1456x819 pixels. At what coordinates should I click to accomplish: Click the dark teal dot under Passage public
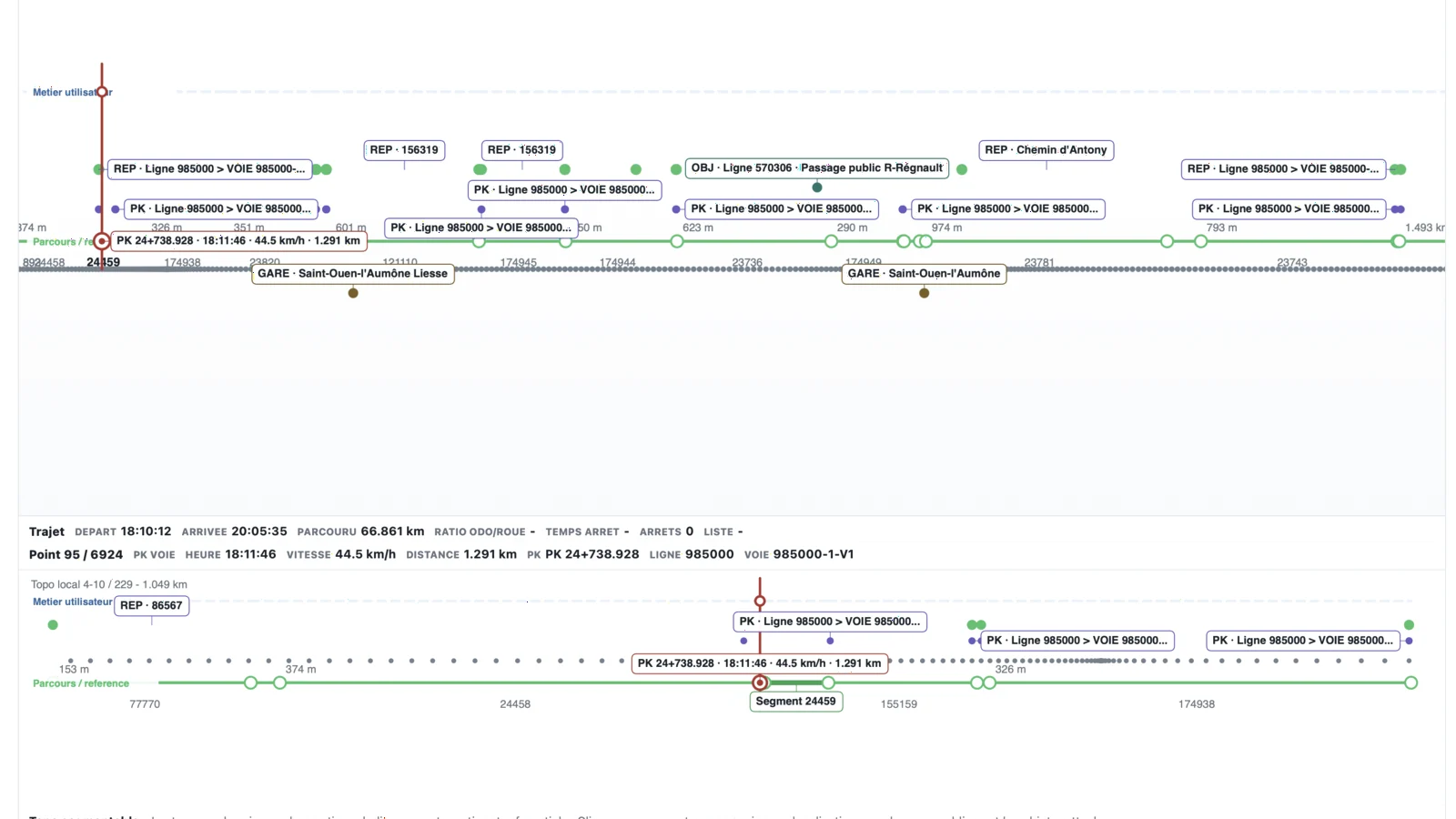coord(817,187)
